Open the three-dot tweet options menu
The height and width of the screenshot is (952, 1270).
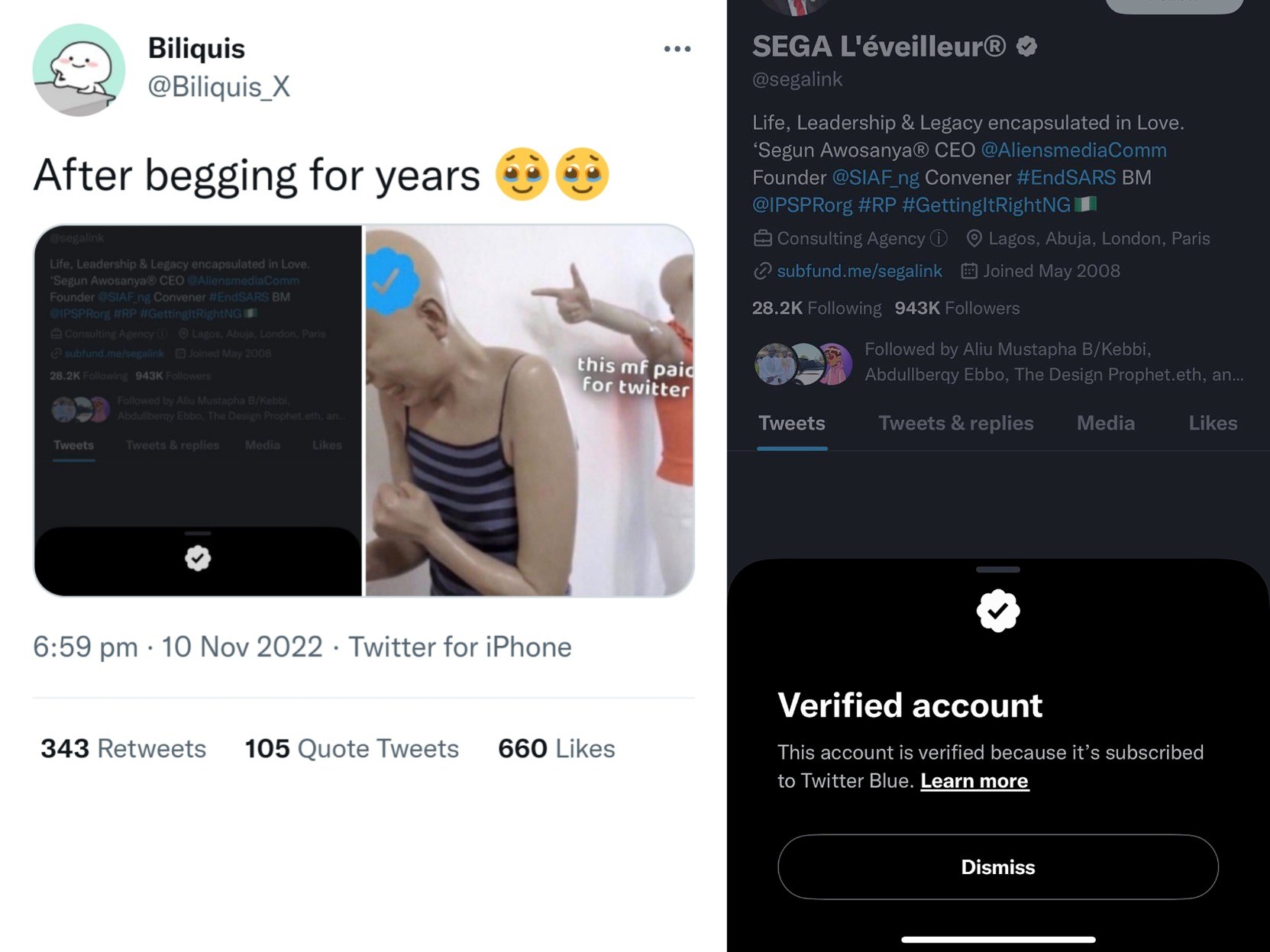(677, 49)
